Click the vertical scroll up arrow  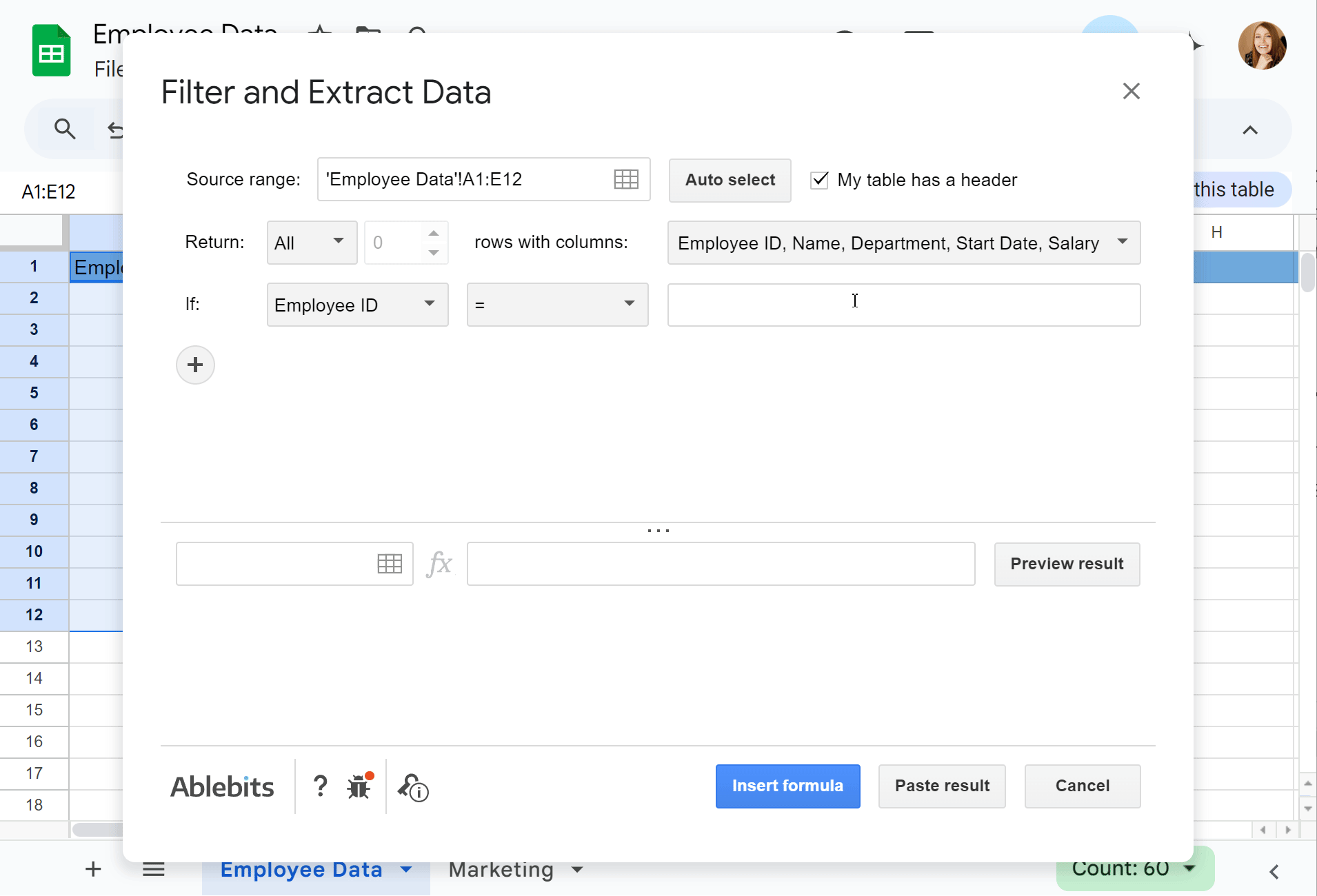pyautogui.click(x=1308, y=783)
